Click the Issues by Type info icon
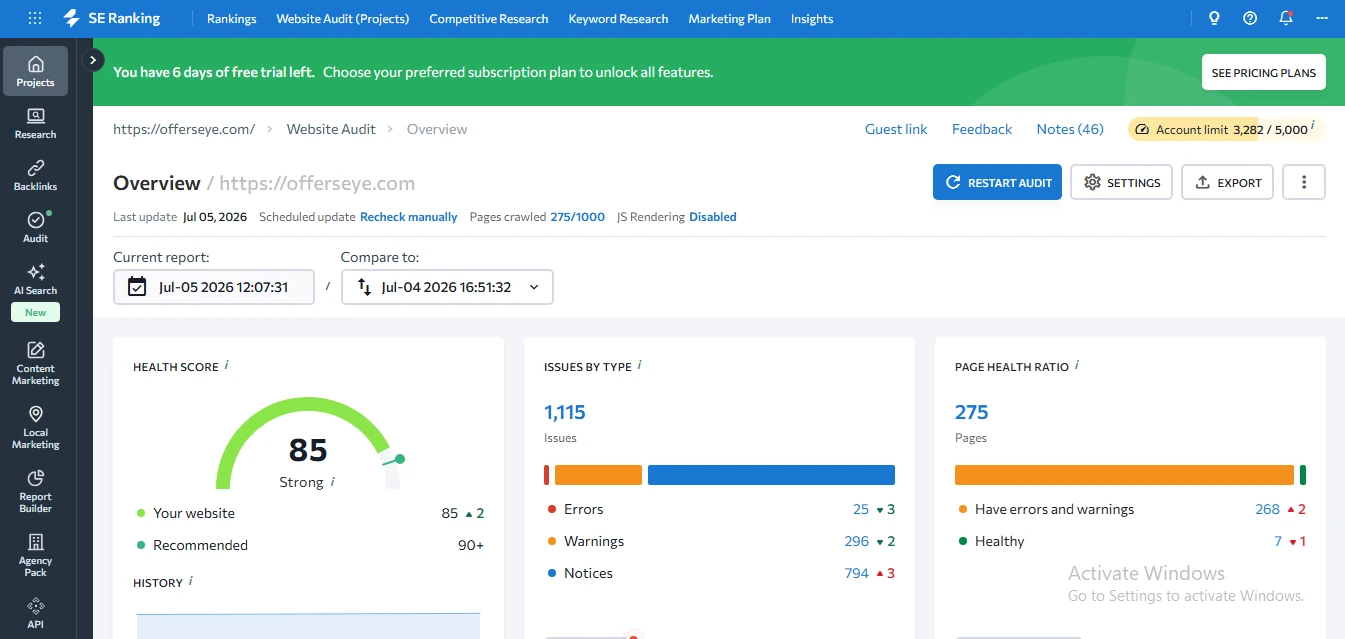Image resolution: width=1345 pixels, height=639 pixels. point(640,366)
